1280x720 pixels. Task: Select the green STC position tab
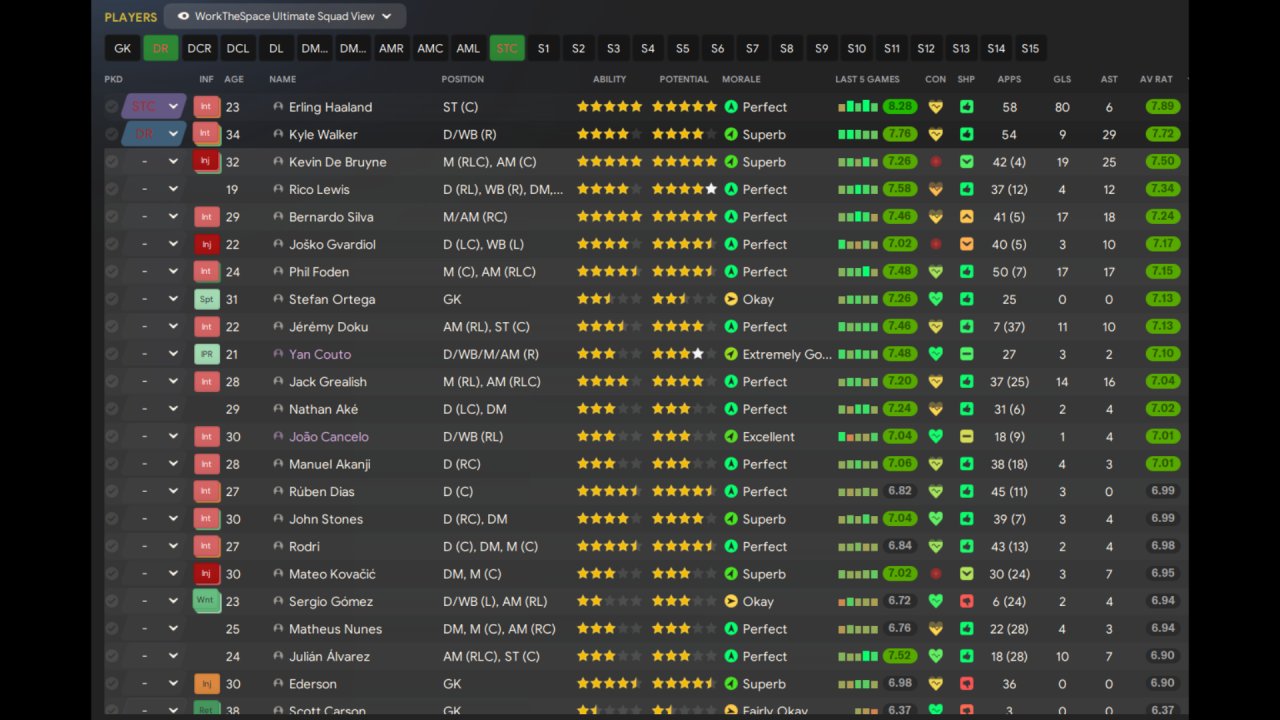[507, 48]
